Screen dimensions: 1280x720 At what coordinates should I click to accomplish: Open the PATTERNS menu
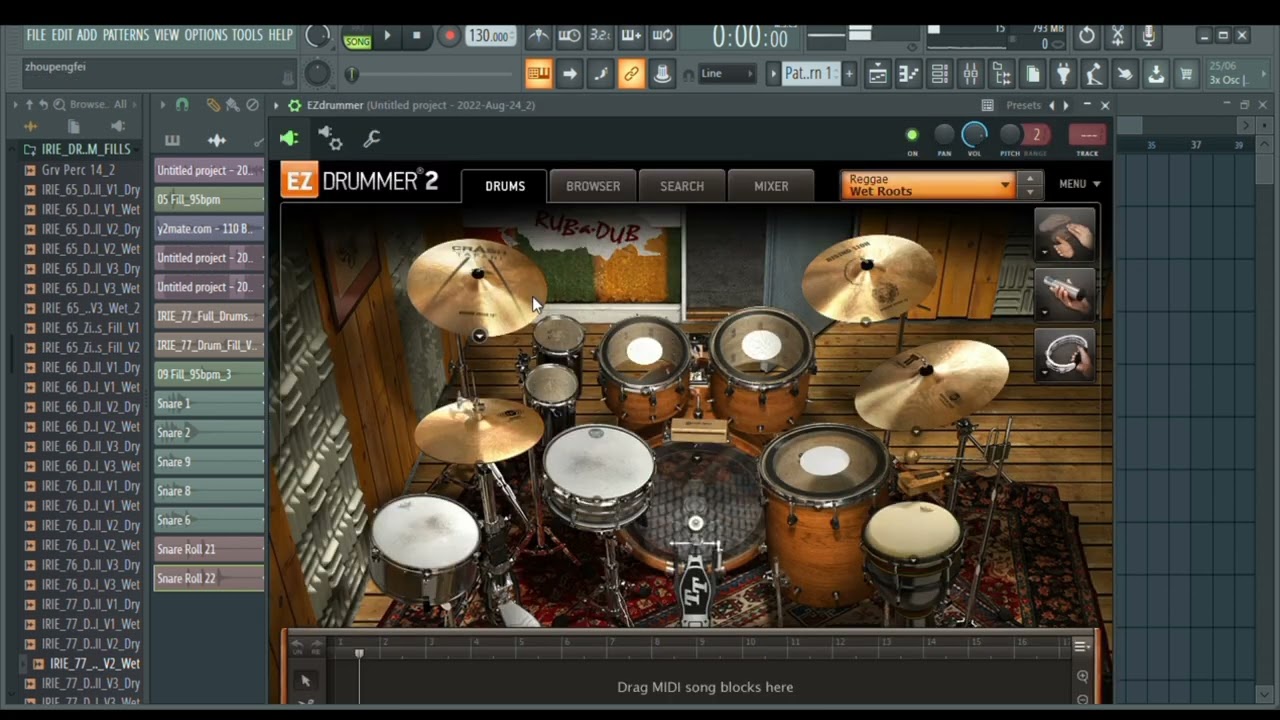126,35
